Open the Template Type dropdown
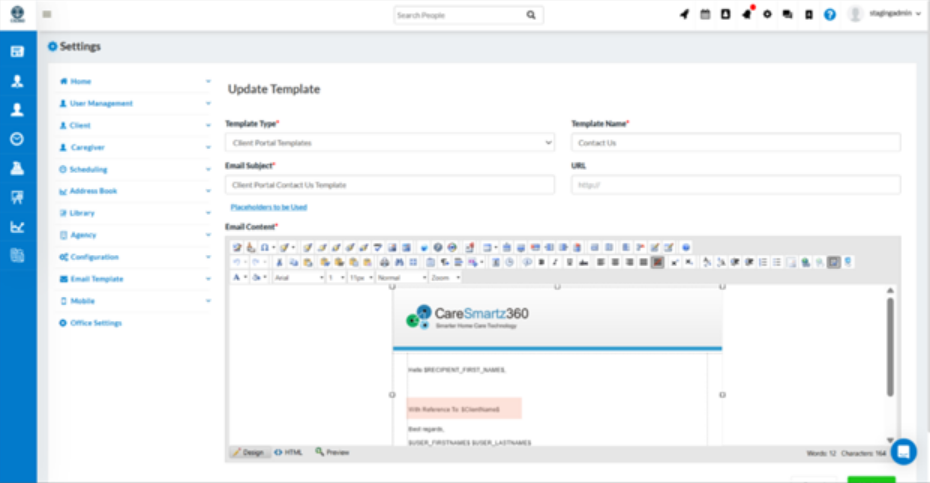This screenshot has height=483, width=930. 390,143
